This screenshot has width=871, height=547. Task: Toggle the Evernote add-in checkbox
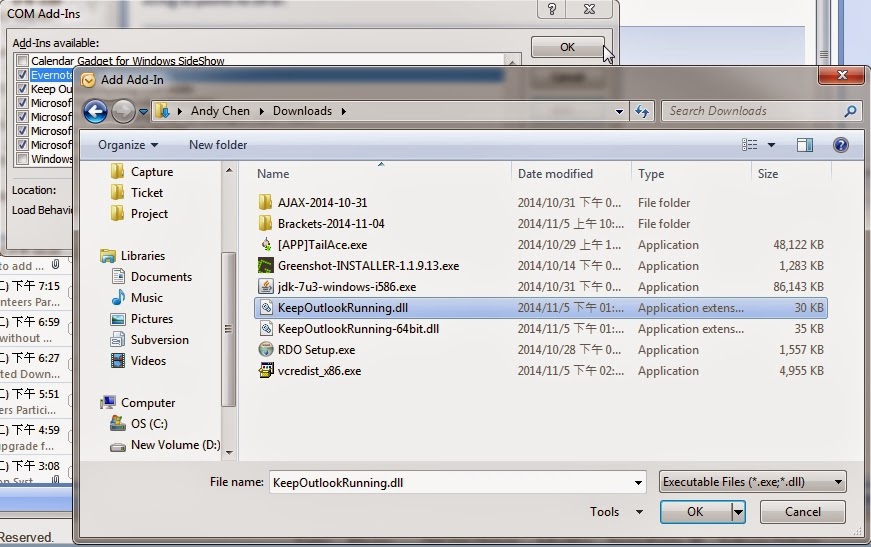pos(23,74)
